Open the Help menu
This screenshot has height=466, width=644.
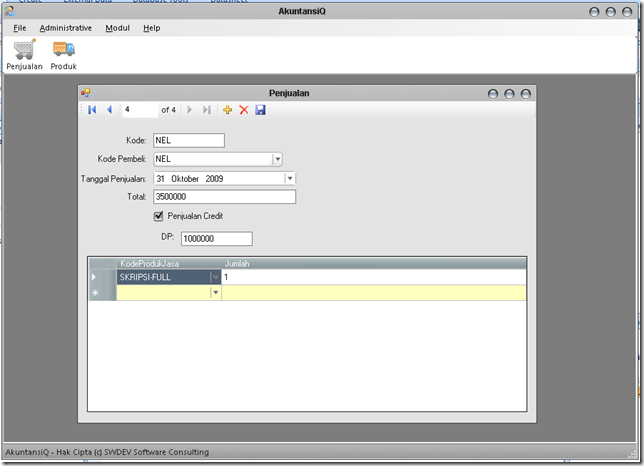click(152, 28)
